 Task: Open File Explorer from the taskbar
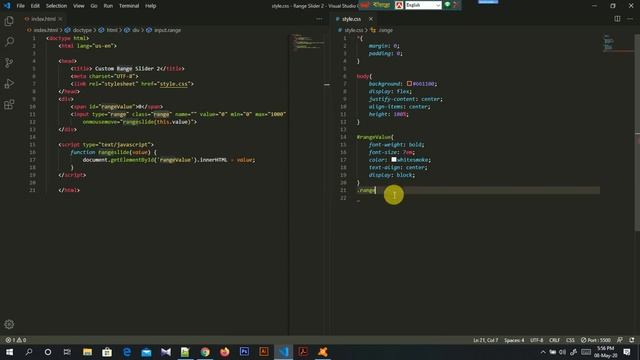87,352
